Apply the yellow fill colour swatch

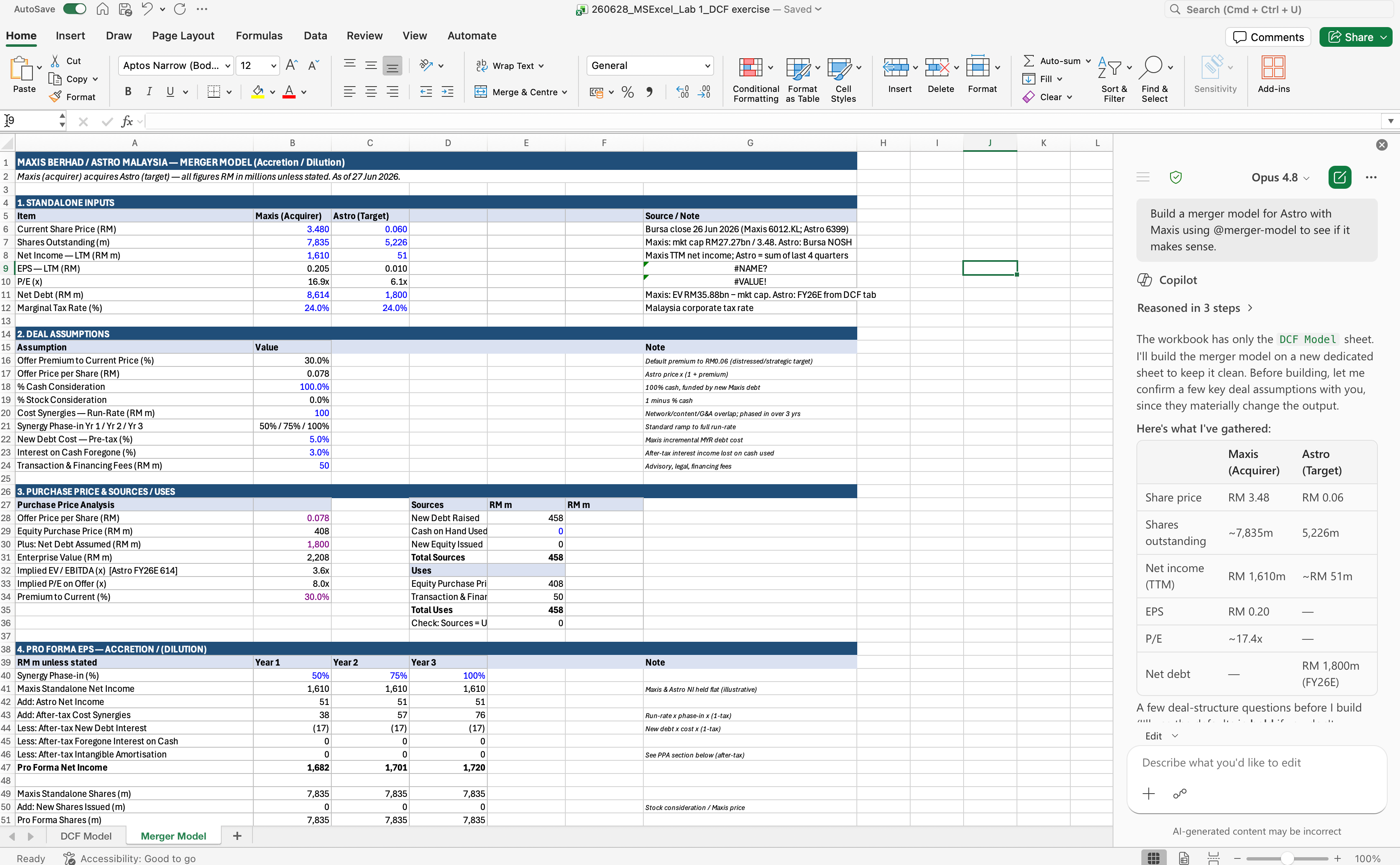pos(258,92)
